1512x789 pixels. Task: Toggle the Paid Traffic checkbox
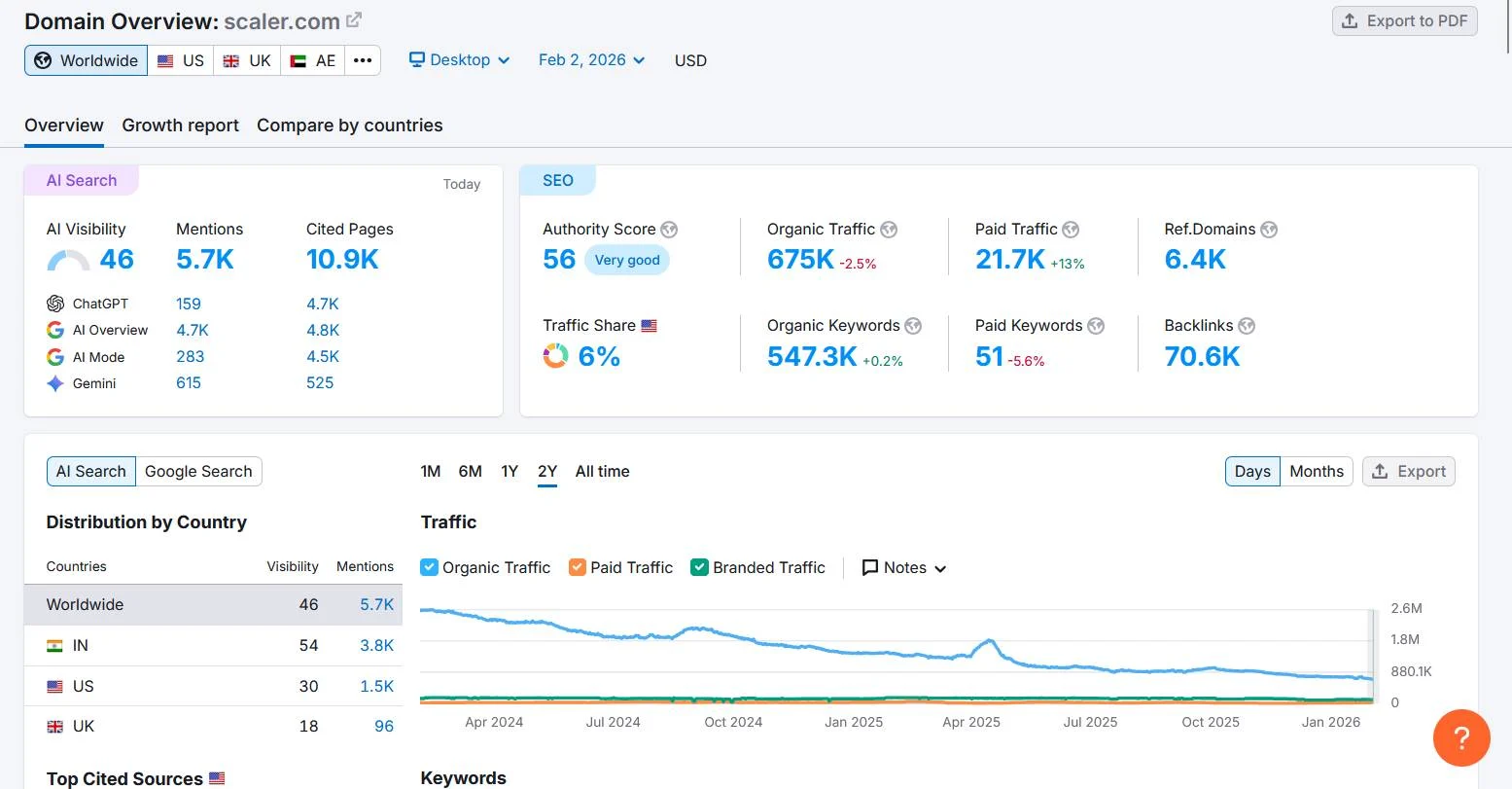coord(577,567)
